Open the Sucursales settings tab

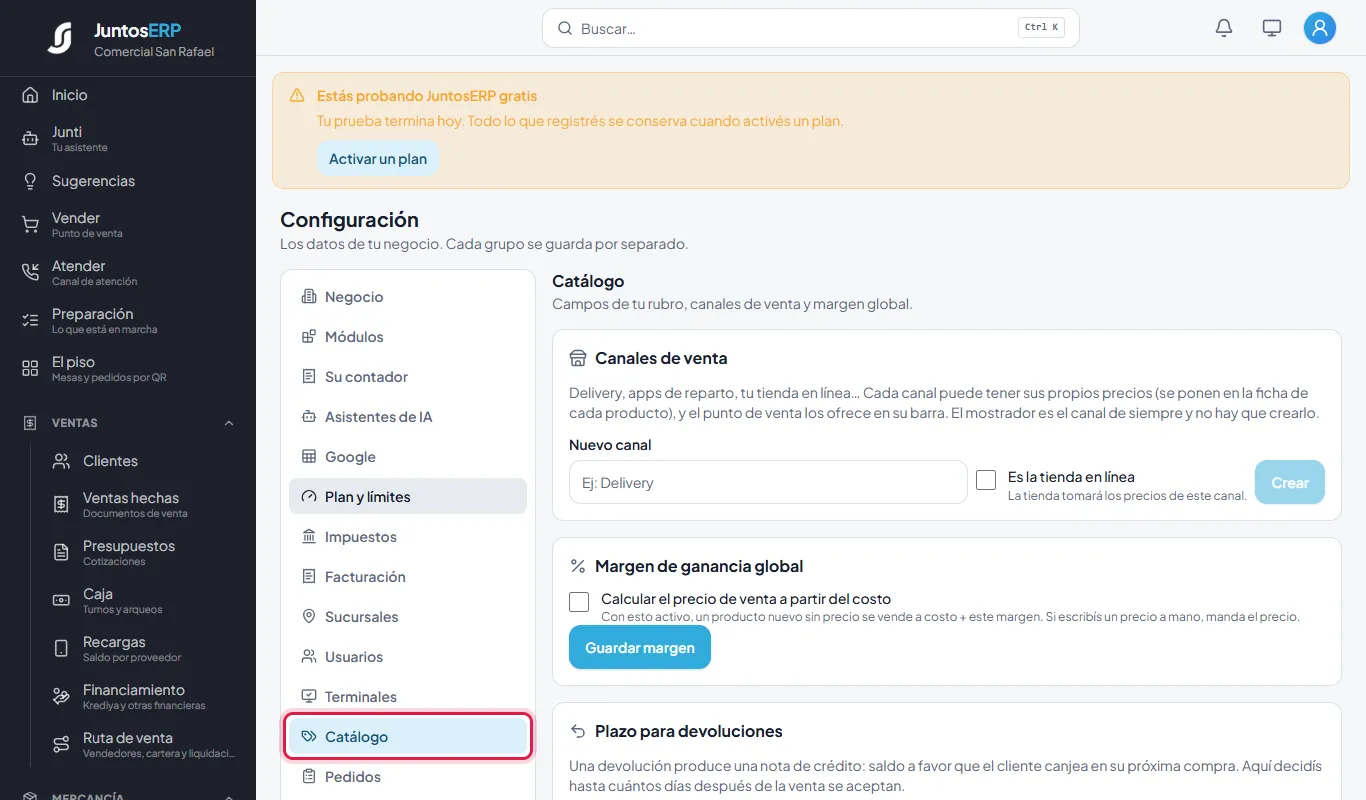[408, 617]
